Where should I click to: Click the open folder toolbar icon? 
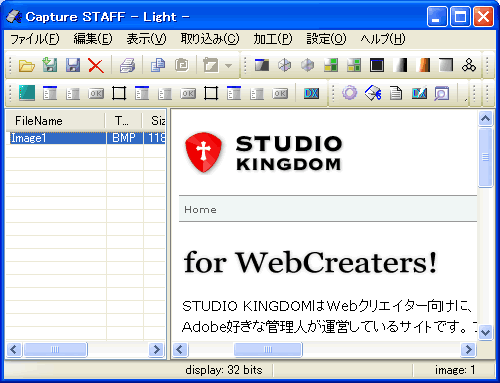(27, 65)
